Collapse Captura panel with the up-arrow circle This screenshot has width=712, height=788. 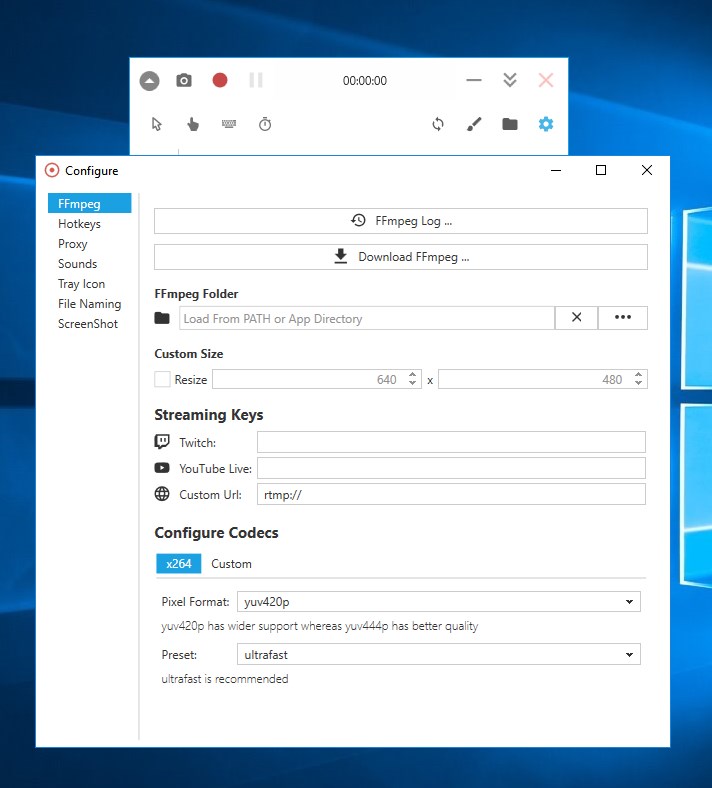[x=150, y=81]
